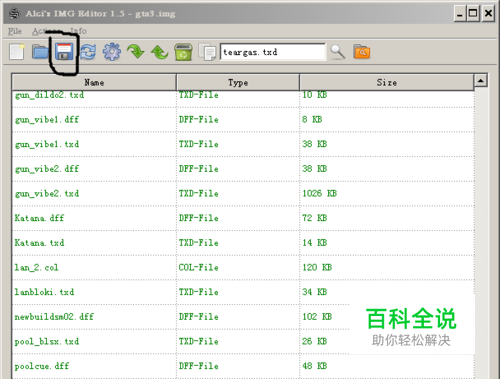Minimize the IMG Editor window
Image resolution: width=500 pixels, height=379 pixels.
pyautogui.click(x=460, y=14)
